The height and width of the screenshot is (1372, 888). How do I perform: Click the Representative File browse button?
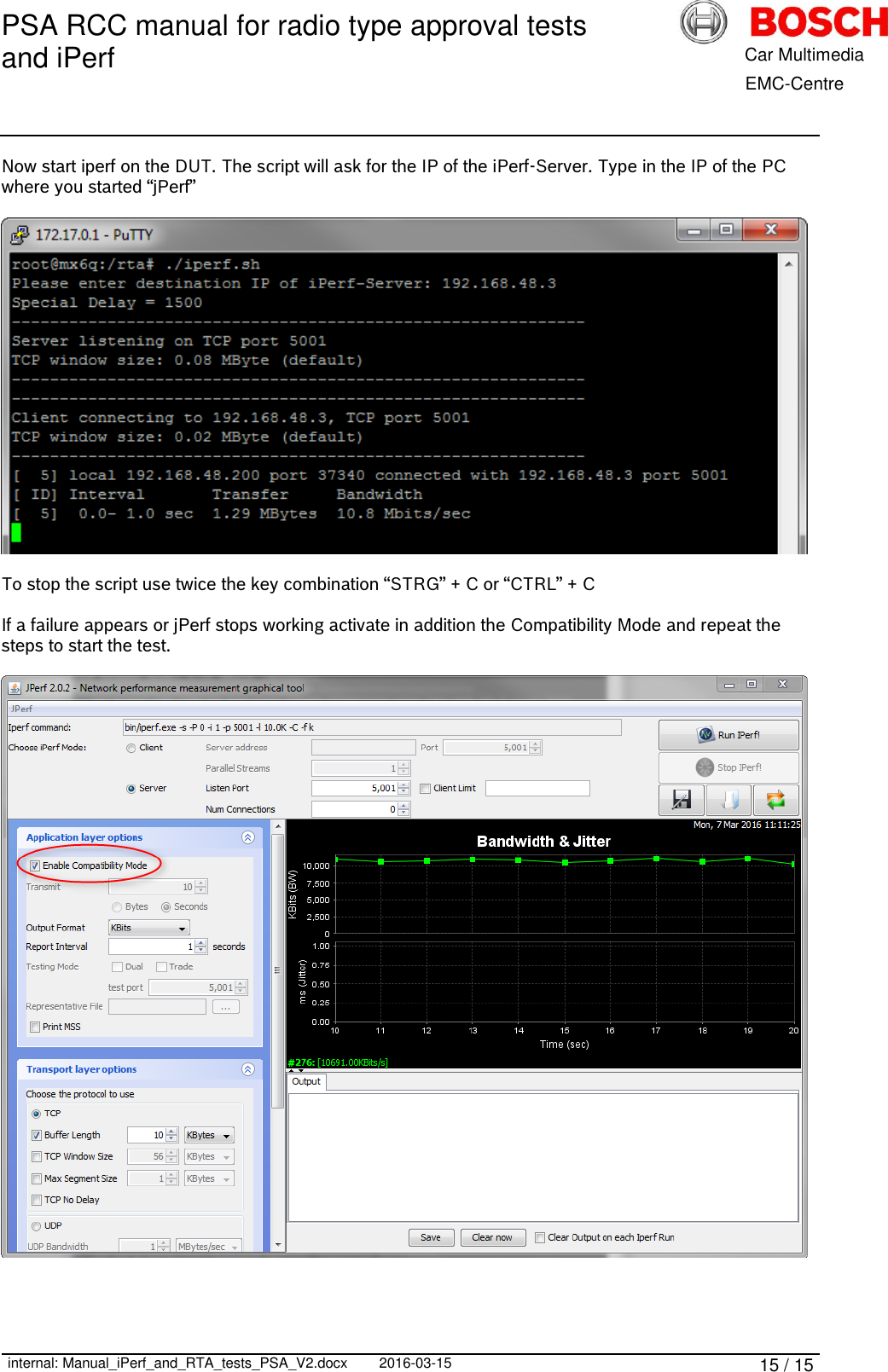pos(225,1007)
